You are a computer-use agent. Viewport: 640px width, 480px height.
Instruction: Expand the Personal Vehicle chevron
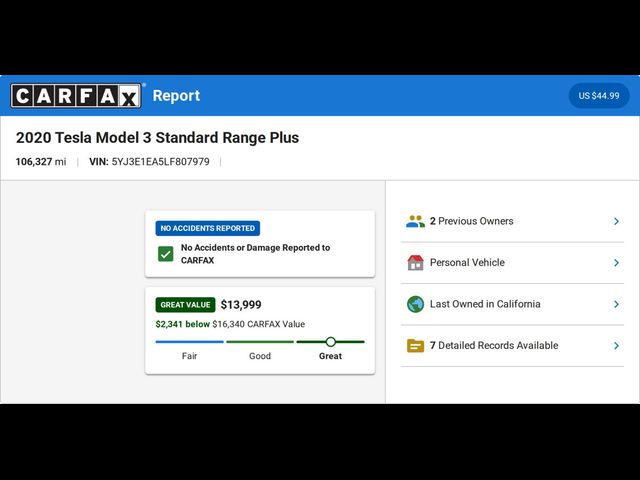pyautogui.click(x=616, y=263)
